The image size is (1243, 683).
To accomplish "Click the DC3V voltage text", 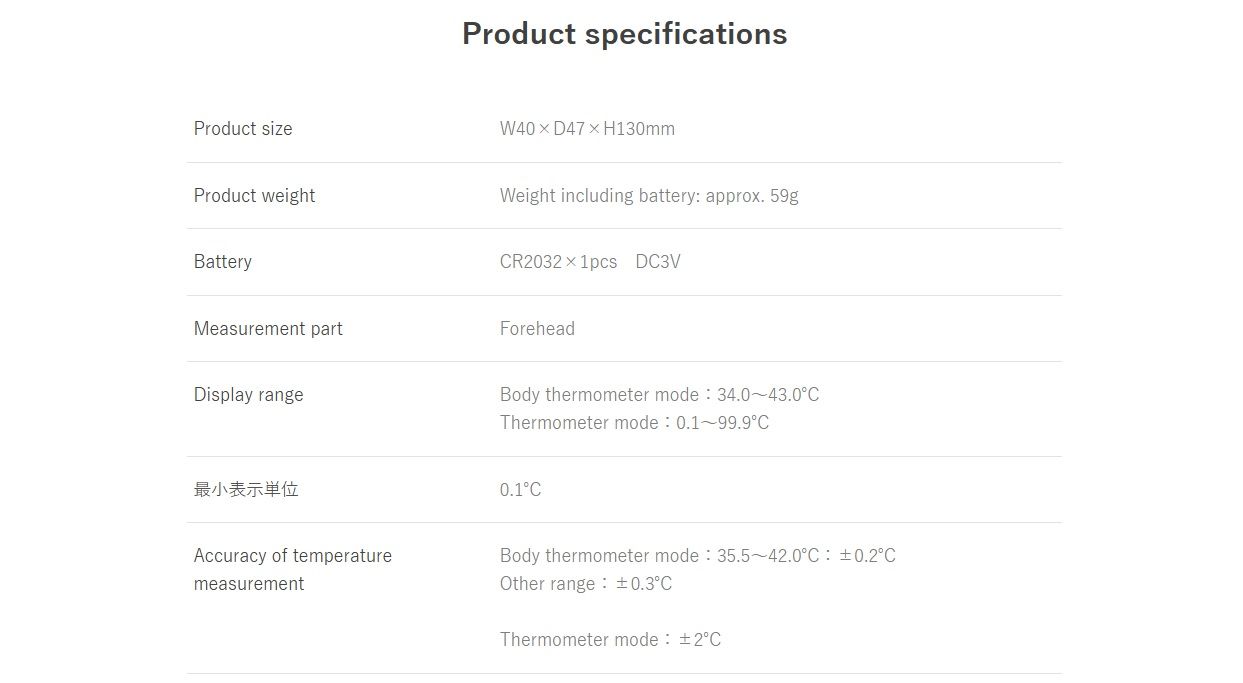I will coord(658,262).
